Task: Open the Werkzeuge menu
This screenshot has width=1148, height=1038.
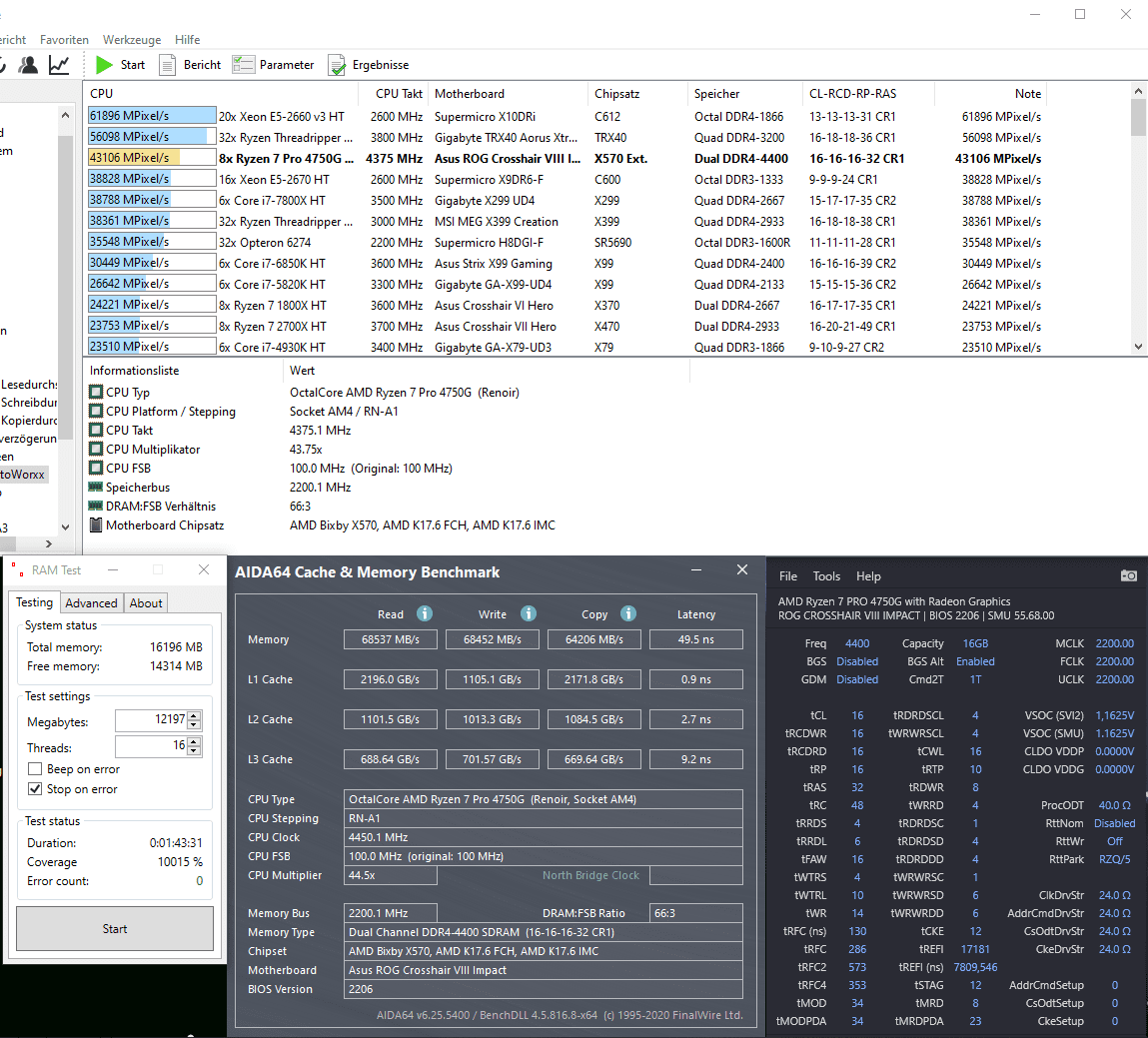Action: [x=132, y=40]
